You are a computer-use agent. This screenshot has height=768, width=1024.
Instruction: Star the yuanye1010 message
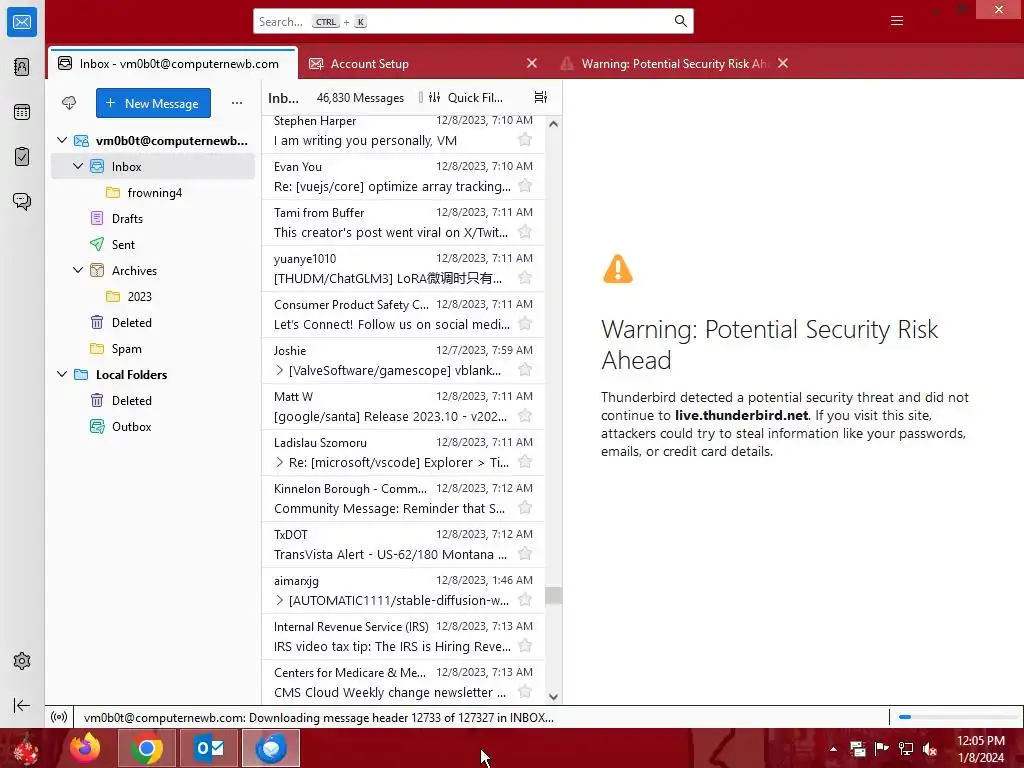[524, 278]
